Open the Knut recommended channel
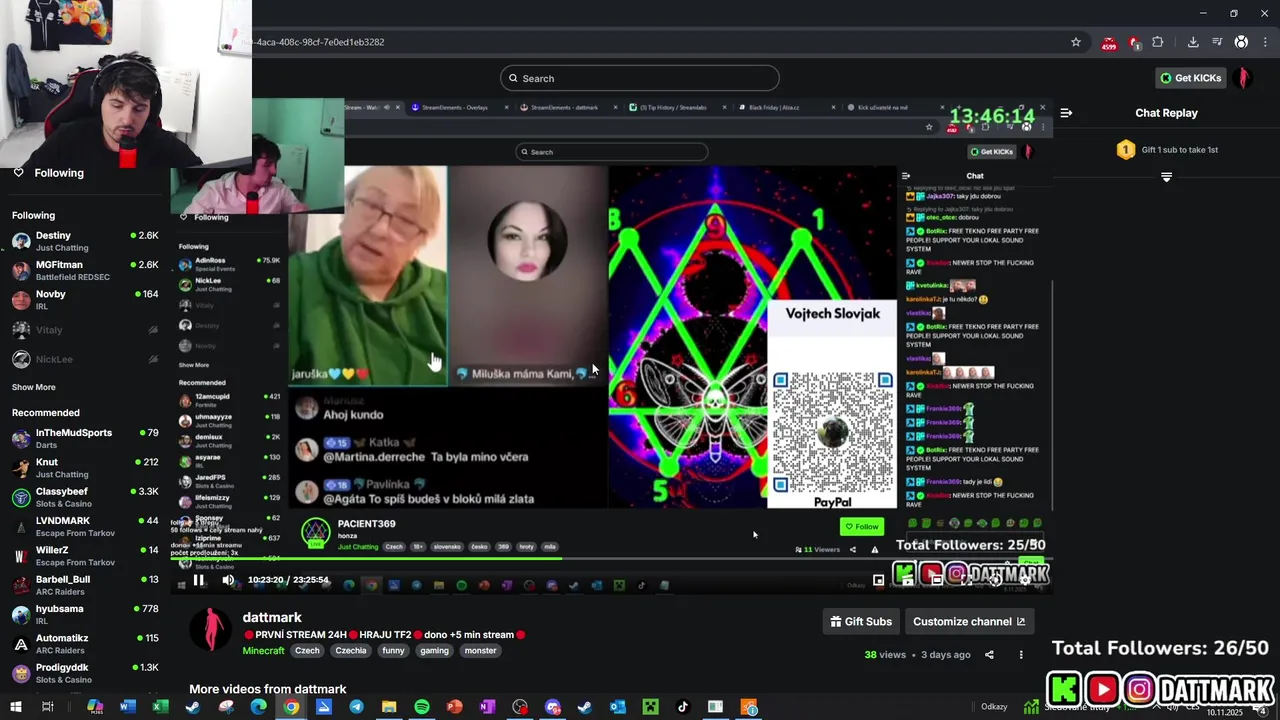The image size is (1280, 720). (85, 468)
